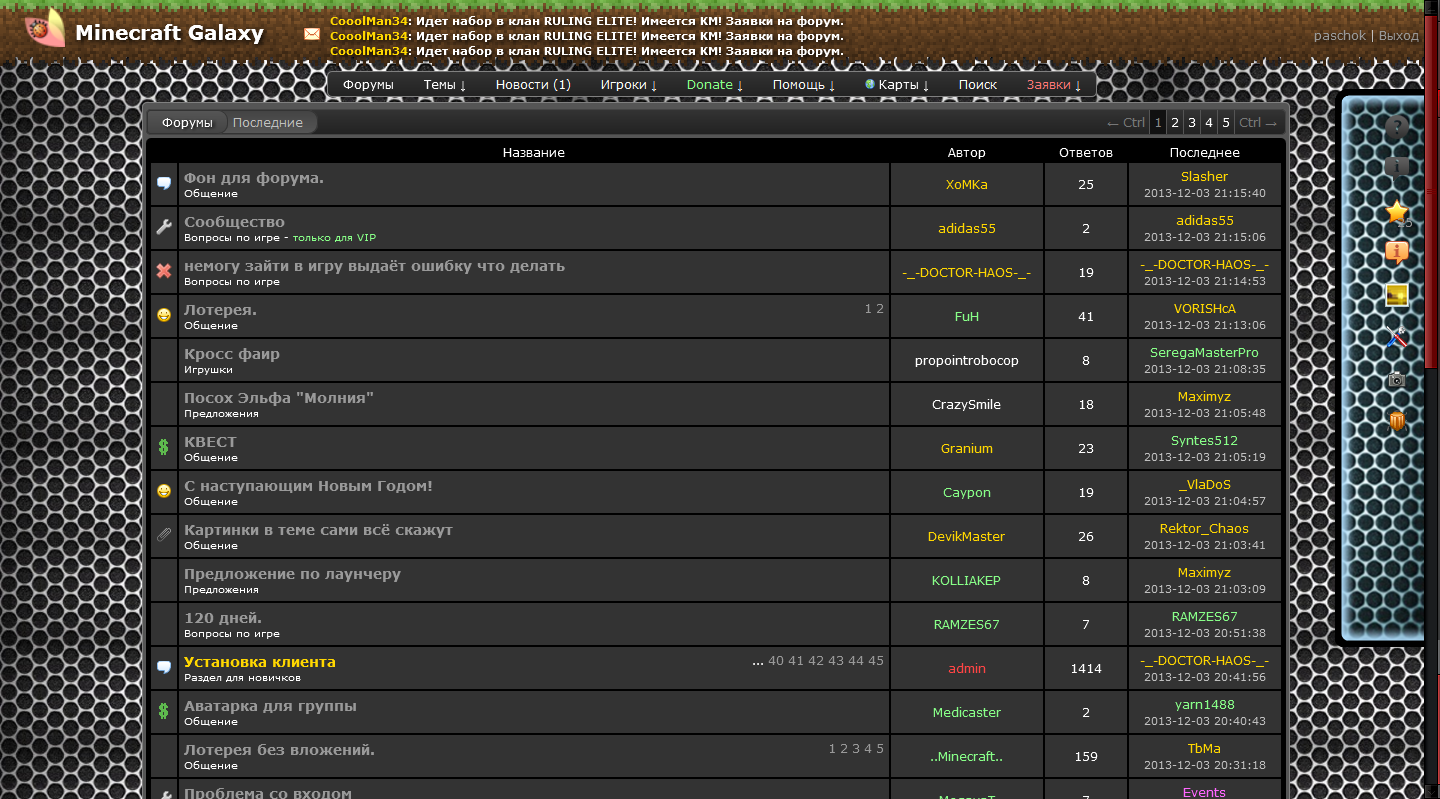The image size is (1440, 799).
Task: Click the globe icon beside Карты menu
Action: 870,84
